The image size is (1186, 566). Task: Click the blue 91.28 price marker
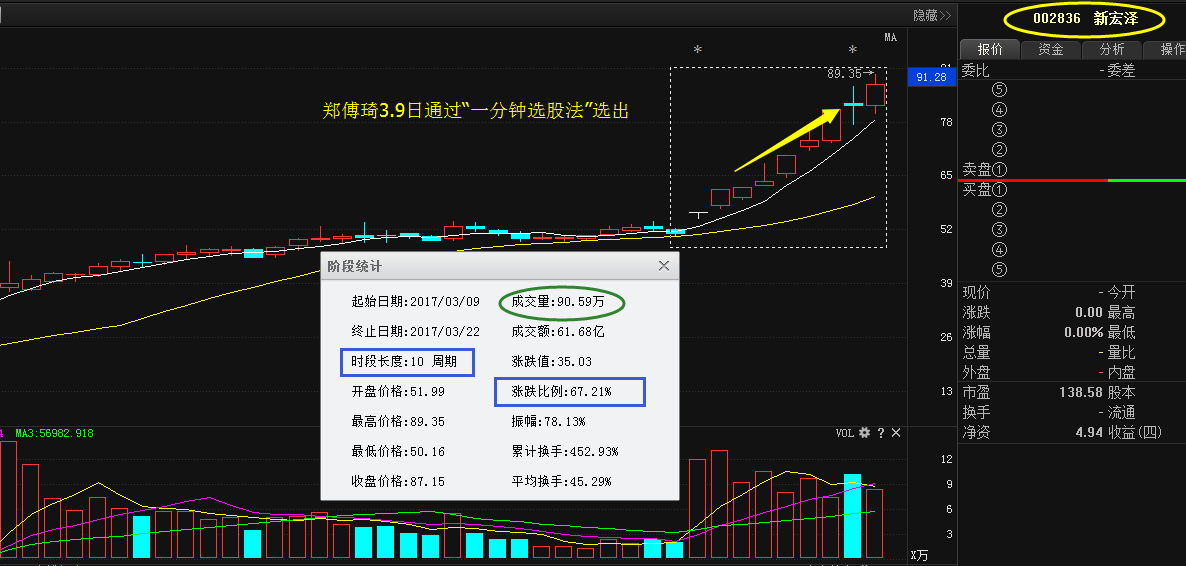coord(931,77)
